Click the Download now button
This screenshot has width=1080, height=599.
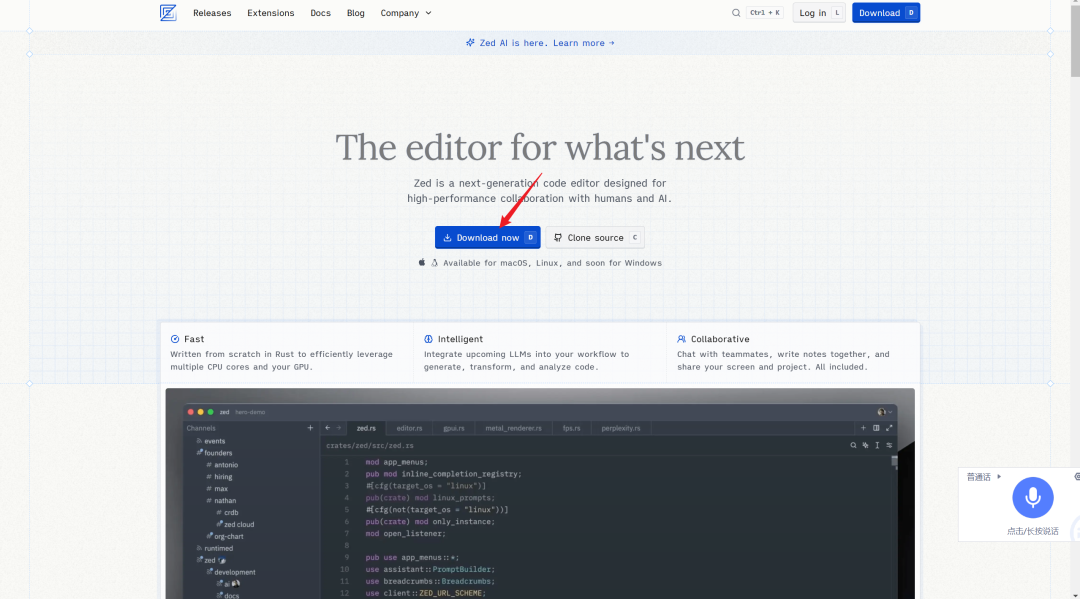[x=488, y=238]
